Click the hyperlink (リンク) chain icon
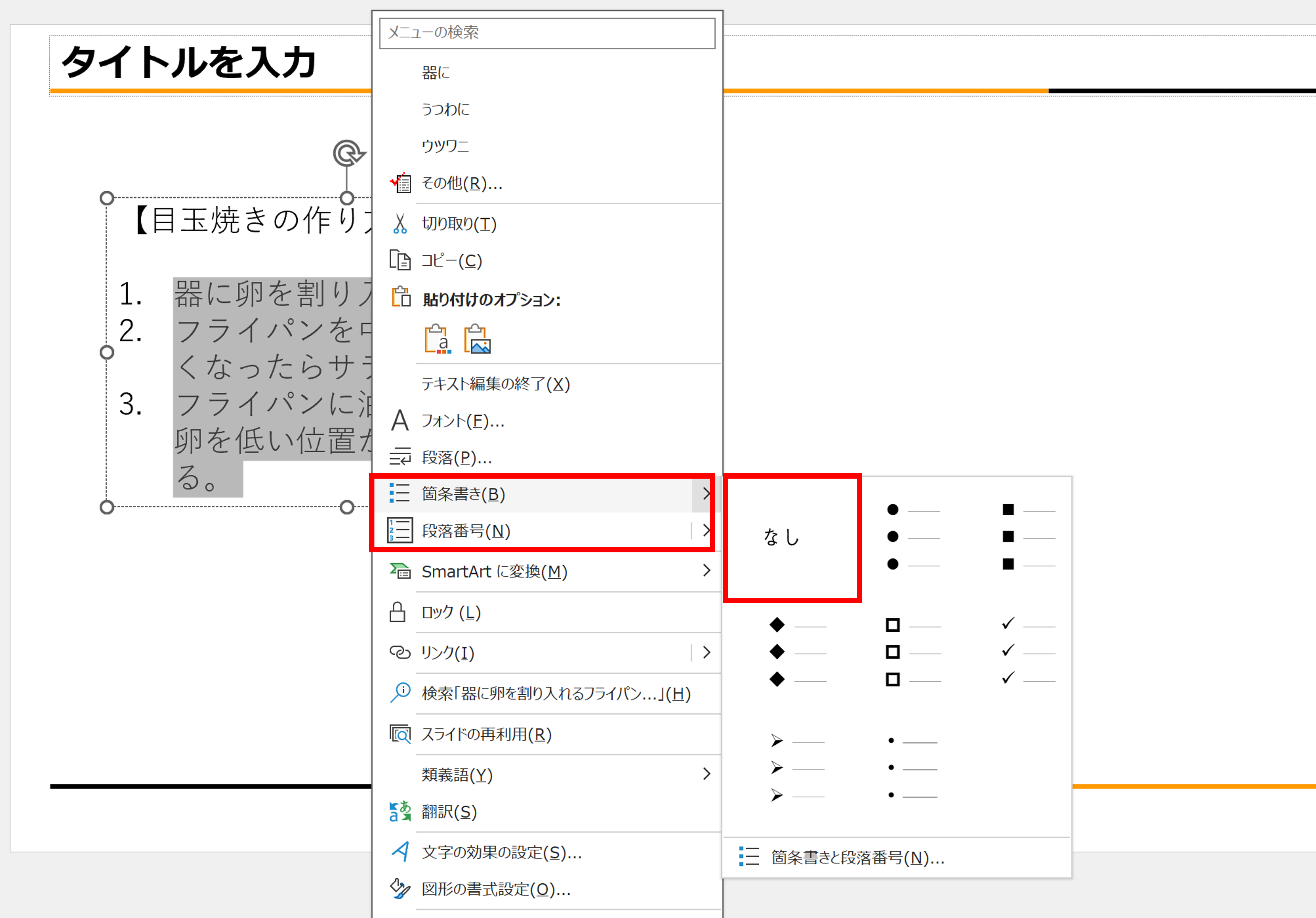 400,652
